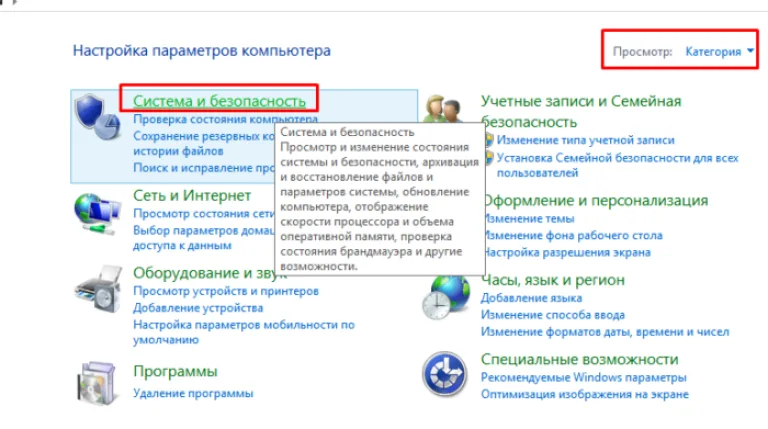Image resolution: width=768 pixels, height=429 pixels.
Task: Open Установка Семейной безопасности для всех пользователей
Action: coord(617,165)
